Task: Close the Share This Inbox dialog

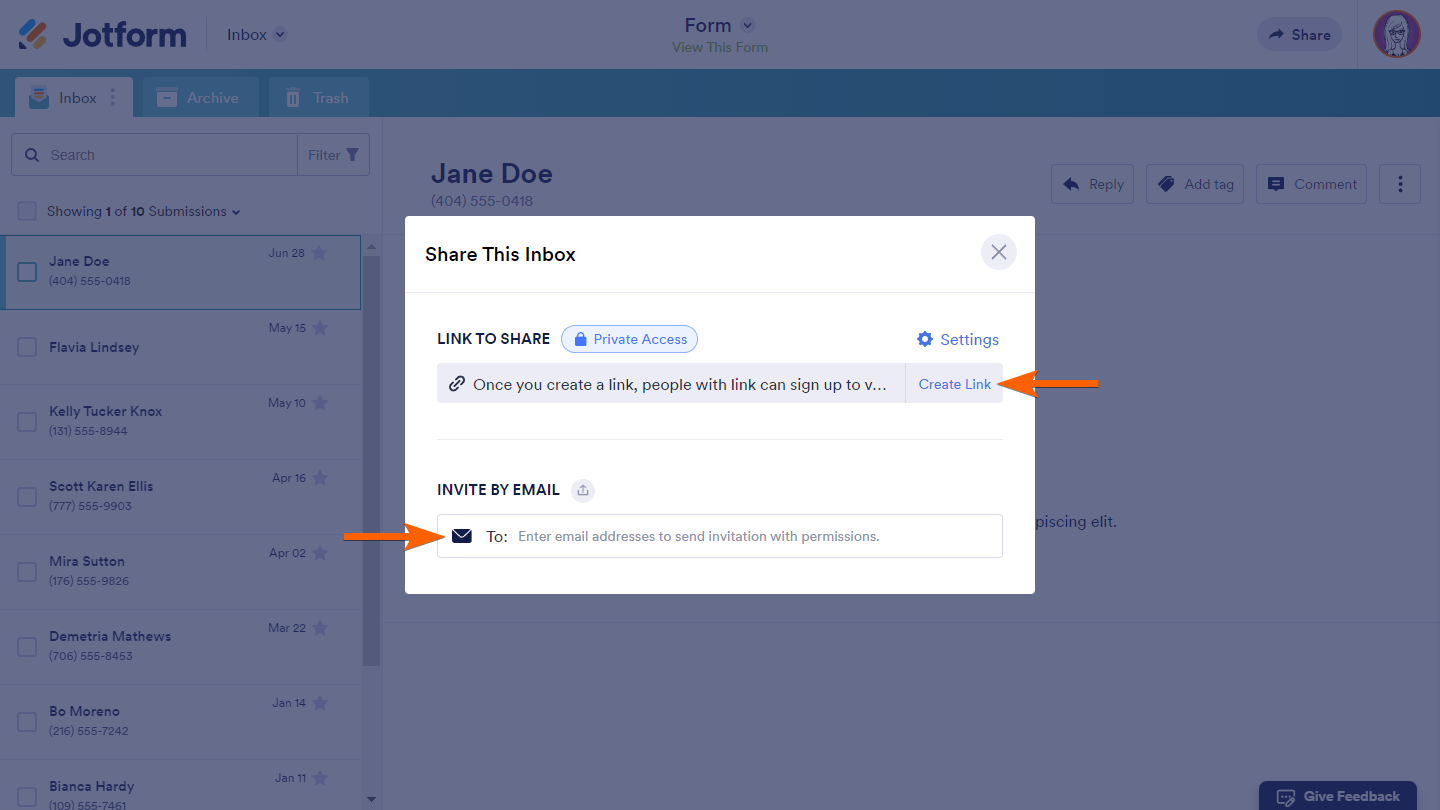Action: [998, 253]
